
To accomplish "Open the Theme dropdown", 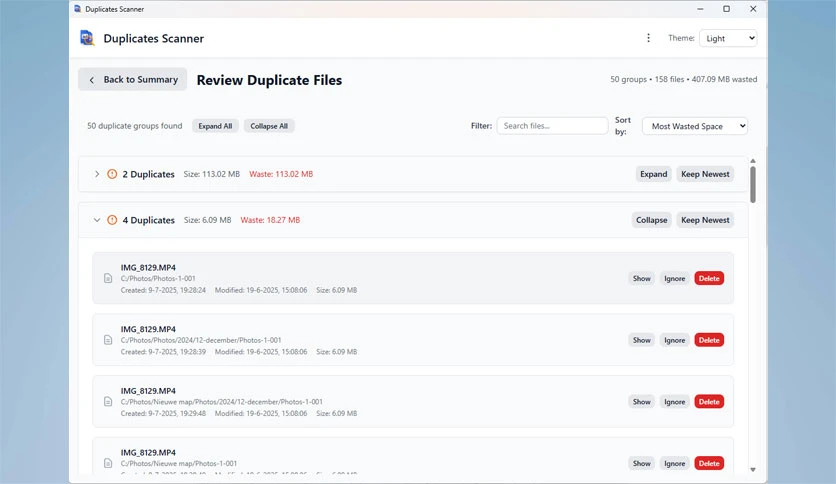I will tap(728, 38).
